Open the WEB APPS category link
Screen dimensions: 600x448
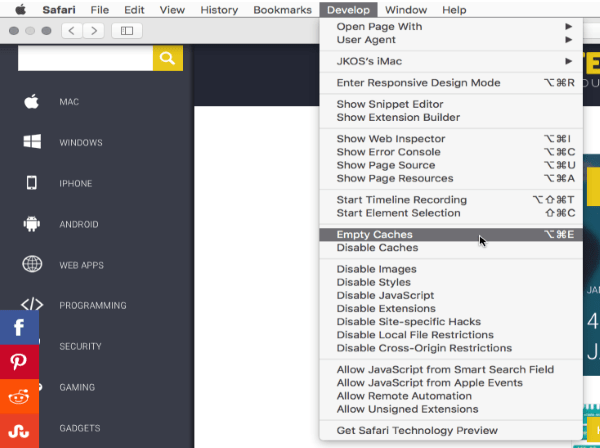(x=82, y=265)
